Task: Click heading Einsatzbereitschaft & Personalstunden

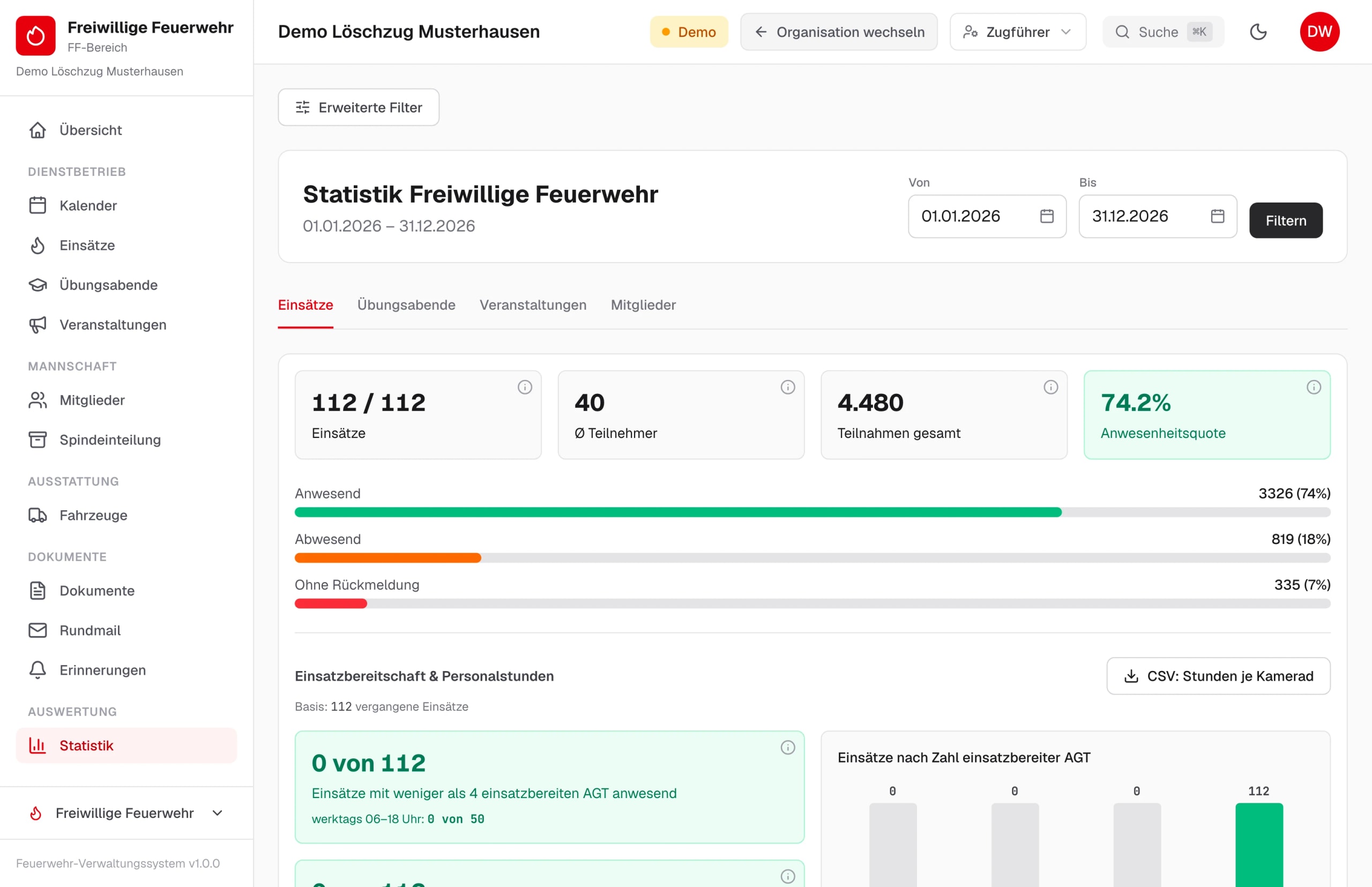Action: pyautogui.click(x=424, y=676)
